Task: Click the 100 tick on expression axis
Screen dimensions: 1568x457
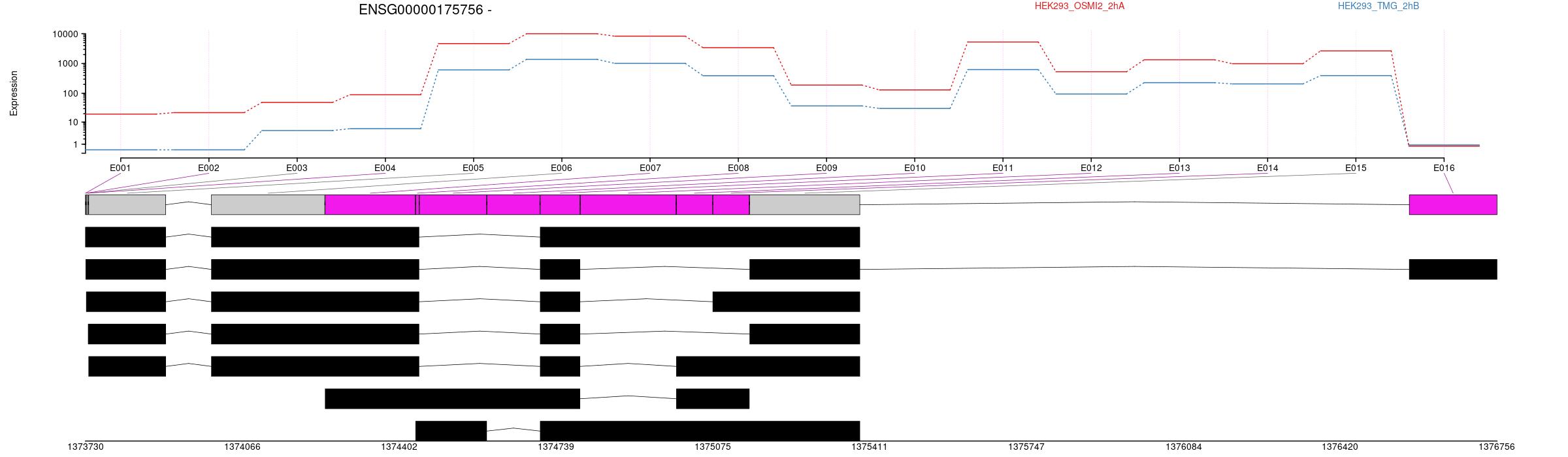Action: 71,93
